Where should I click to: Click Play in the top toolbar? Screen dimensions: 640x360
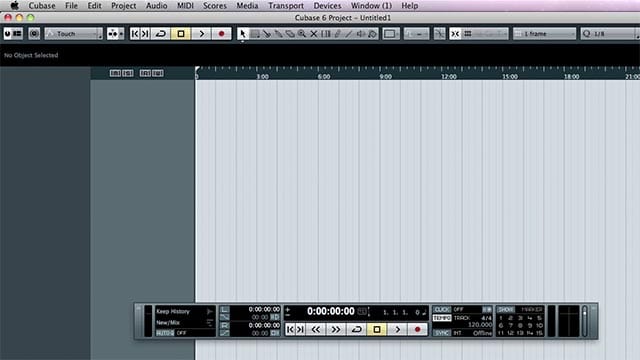point(202,34)
